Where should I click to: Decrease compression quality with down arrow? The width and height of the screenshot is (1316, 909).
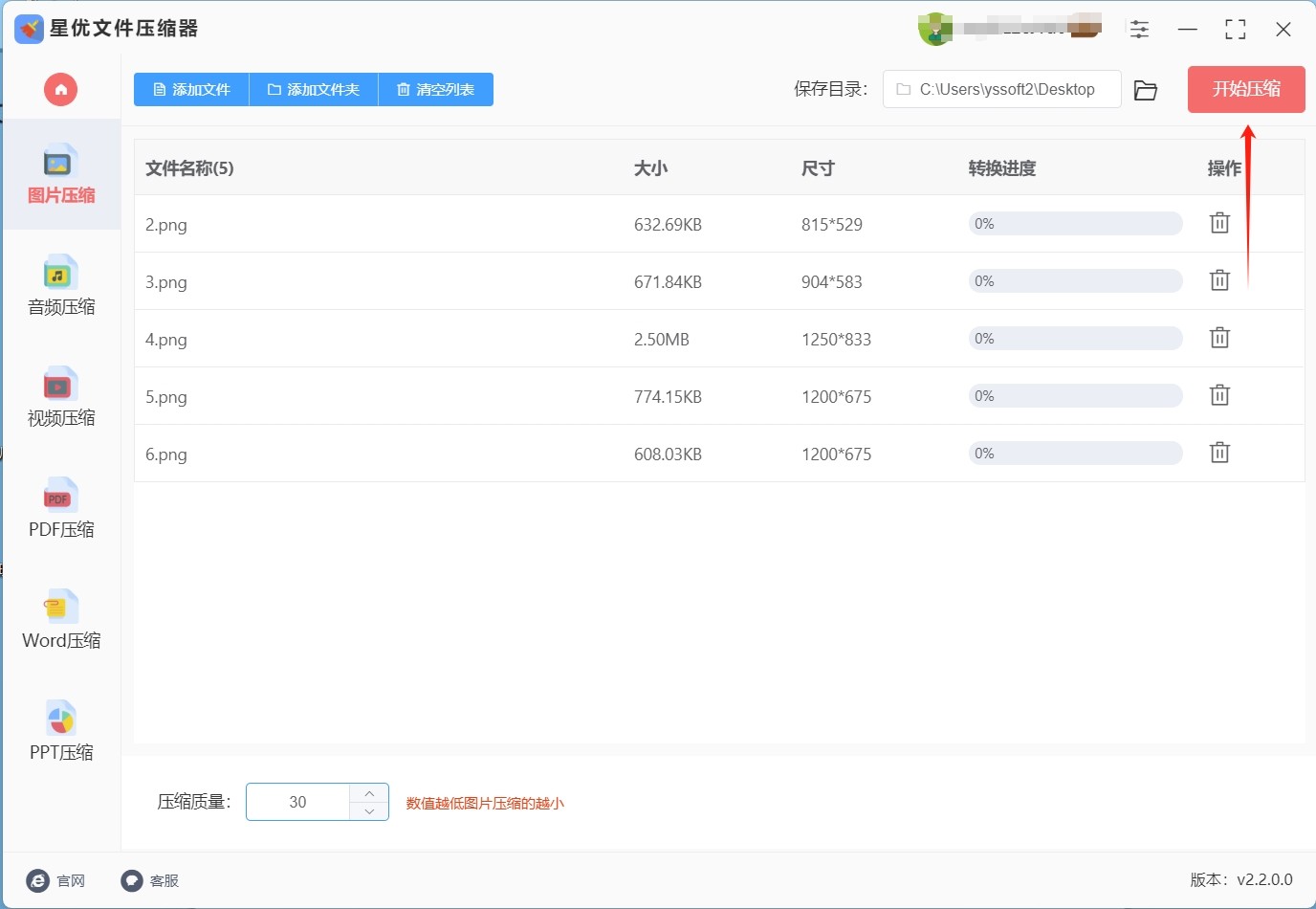coord(369,811)
